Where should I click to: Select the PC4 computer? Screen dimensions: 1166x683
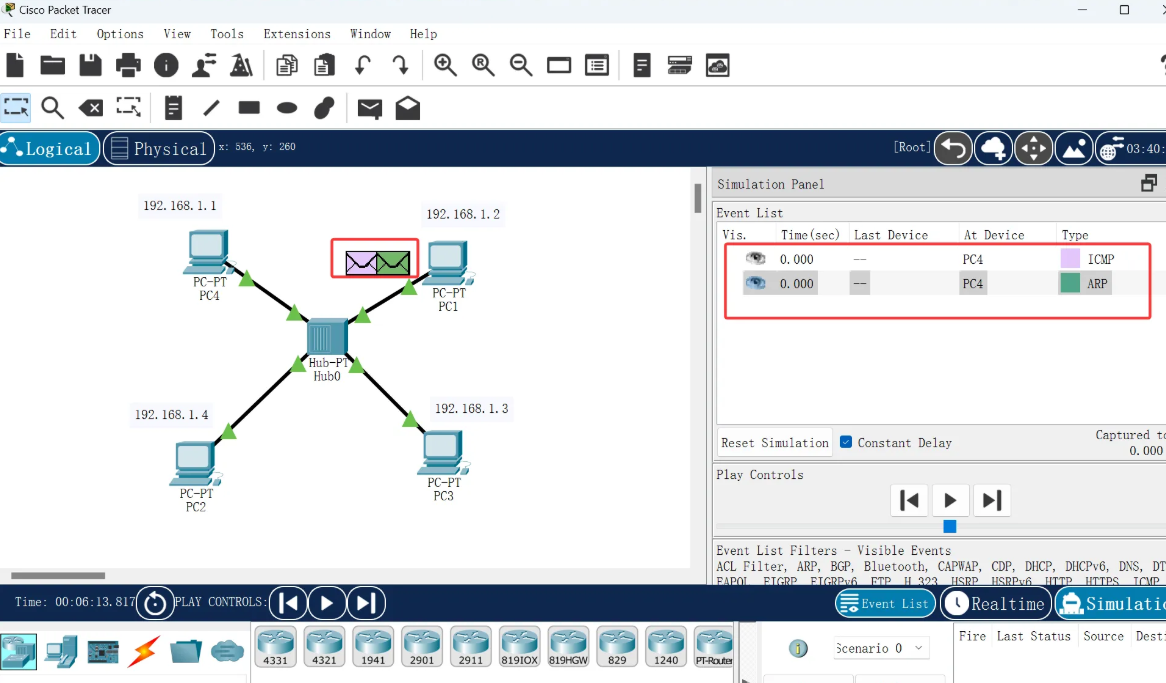[x=207, y=252]
